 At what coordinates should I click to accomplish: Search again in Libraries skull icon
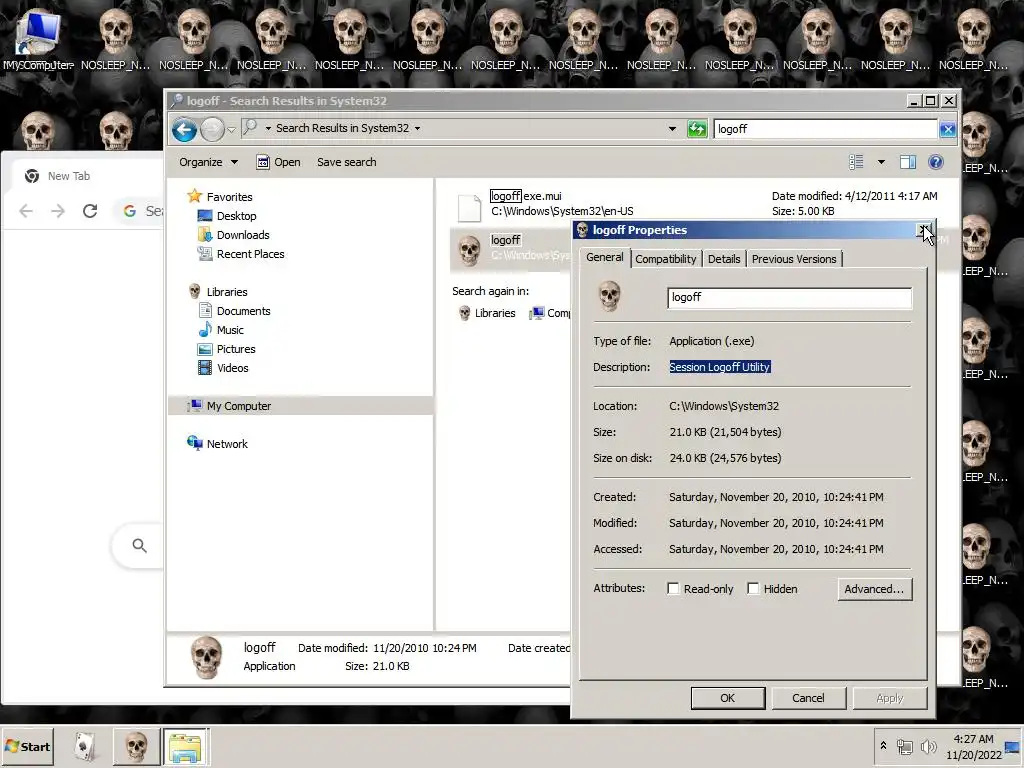464,313
